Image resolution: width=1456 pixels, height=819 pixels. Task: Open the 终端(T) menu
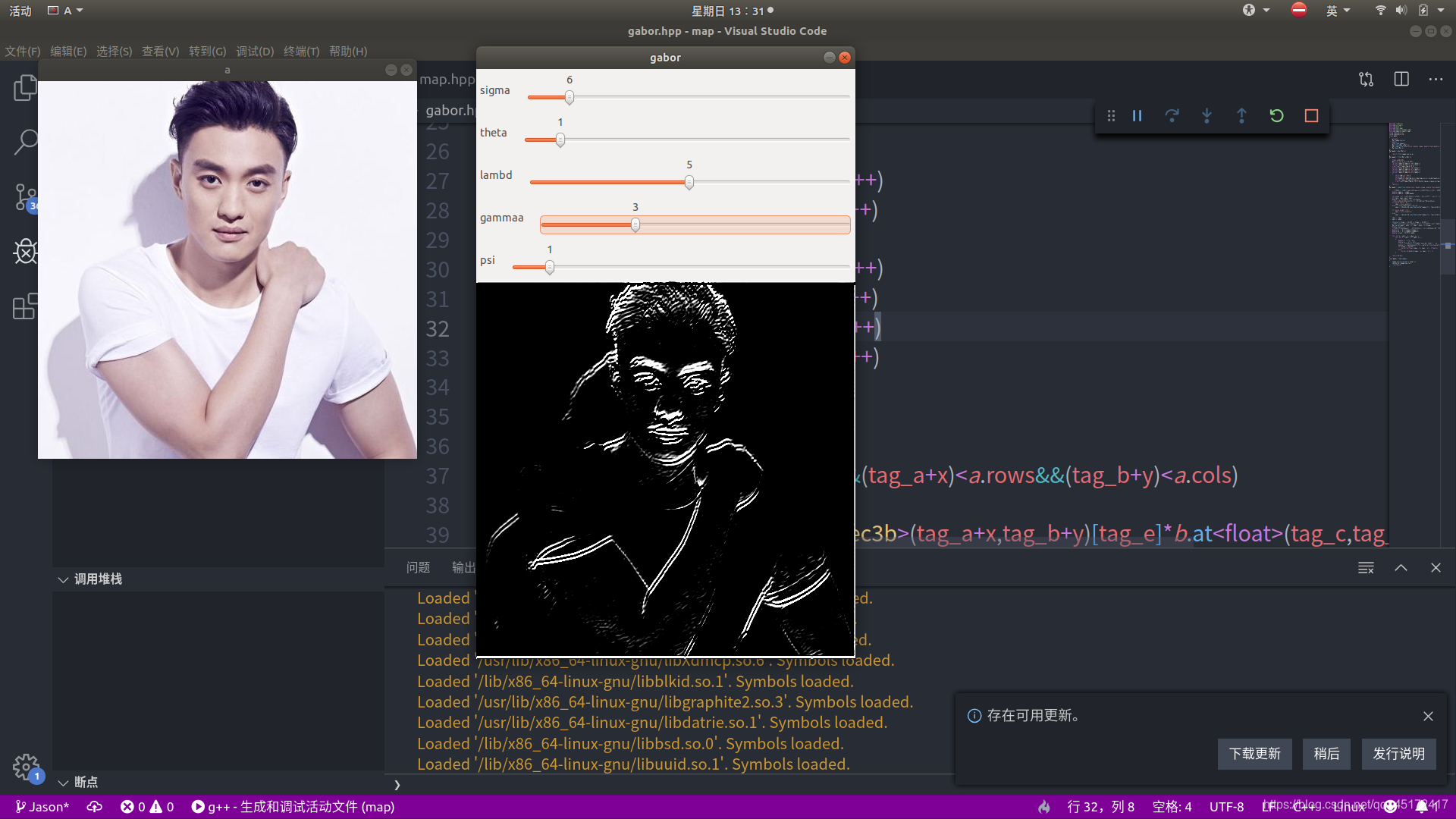(x=301, y=52)
